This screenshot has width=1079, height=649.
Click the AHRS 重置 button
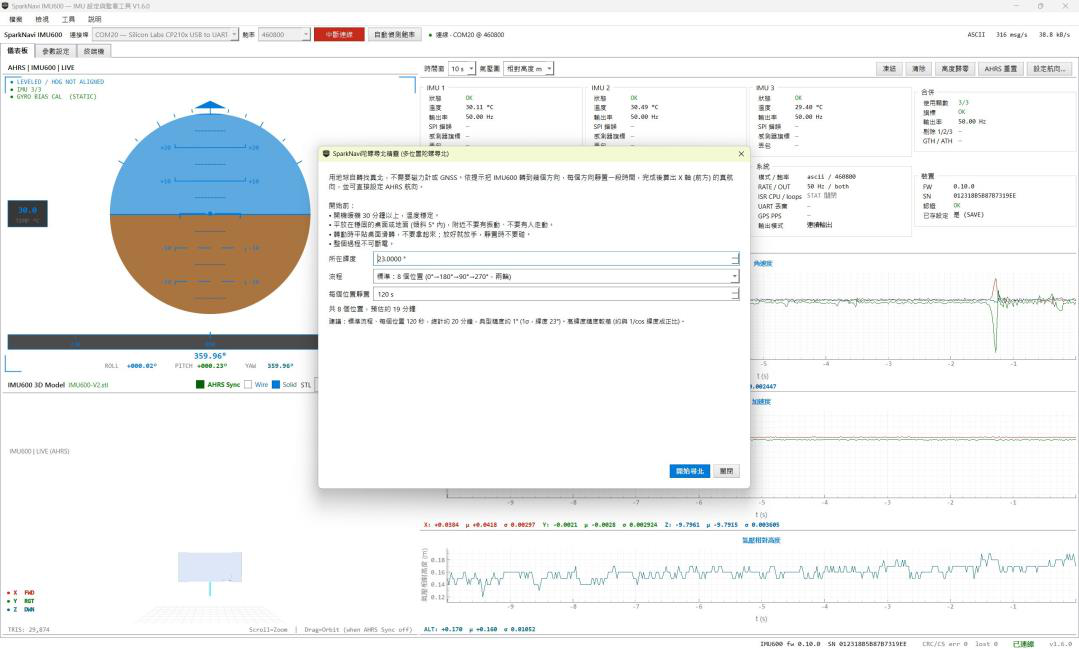pyautogui.click(x=1001, y=69)
